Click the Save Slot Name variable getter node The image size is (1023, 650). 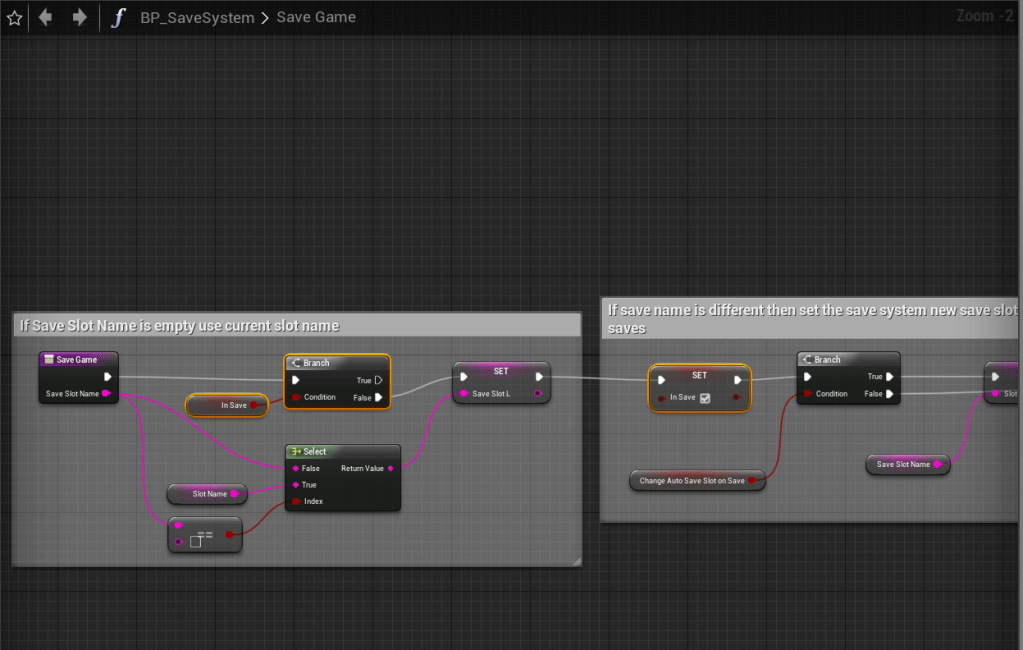[x=903, y=464]
